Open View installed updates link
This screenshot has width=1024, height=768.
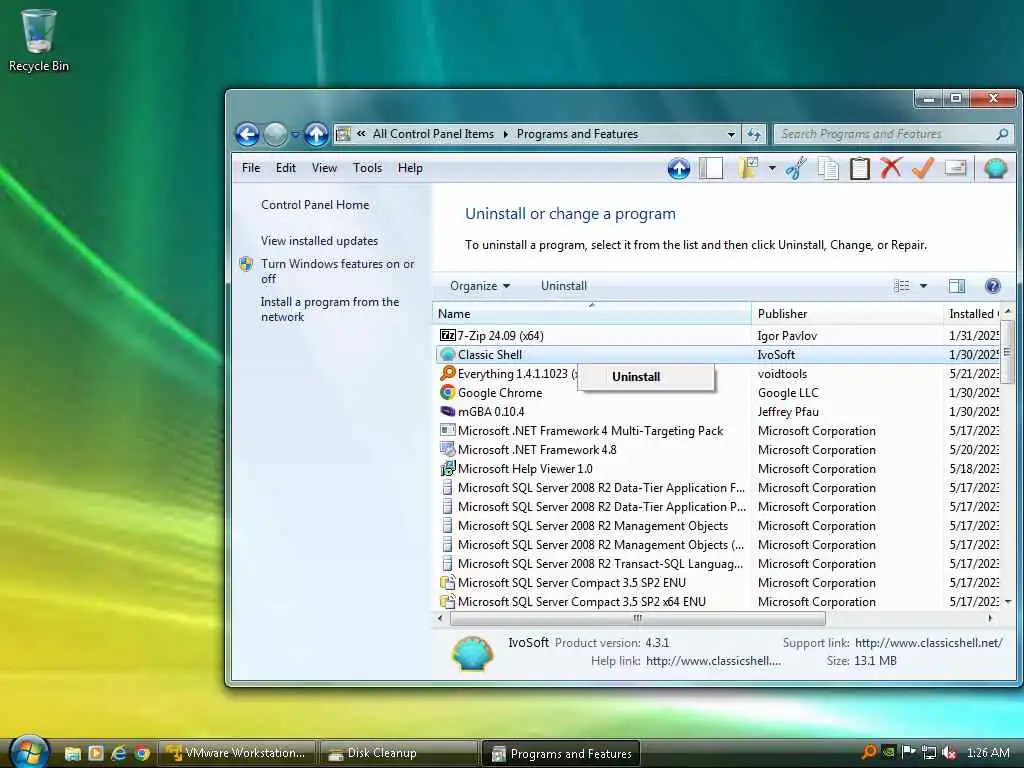319,241
